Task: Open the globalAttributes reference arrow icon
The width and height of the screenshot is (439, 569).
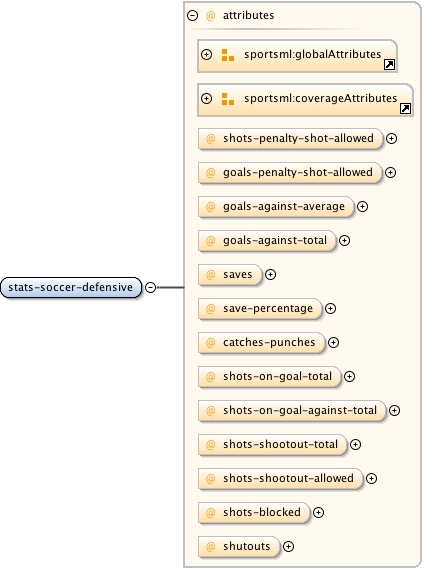Action: coord(389,65)
